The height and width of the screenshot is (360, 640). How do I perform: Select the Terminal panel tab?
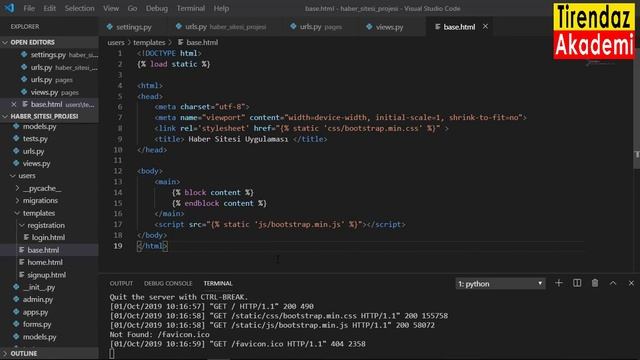[x=218, y=283]
